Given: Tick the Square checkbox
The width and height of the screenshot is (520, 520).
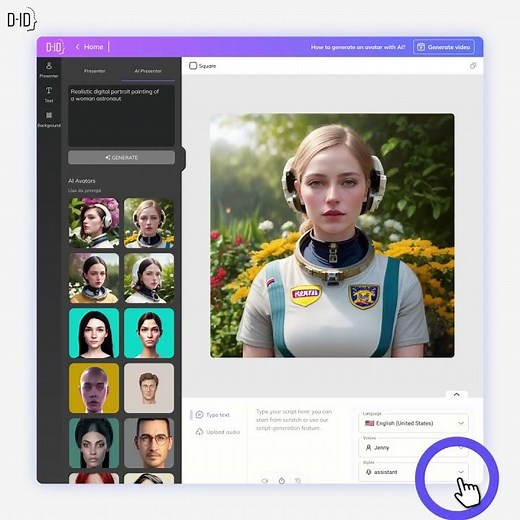Looking at the screenshot, I should tap(193, 66).
